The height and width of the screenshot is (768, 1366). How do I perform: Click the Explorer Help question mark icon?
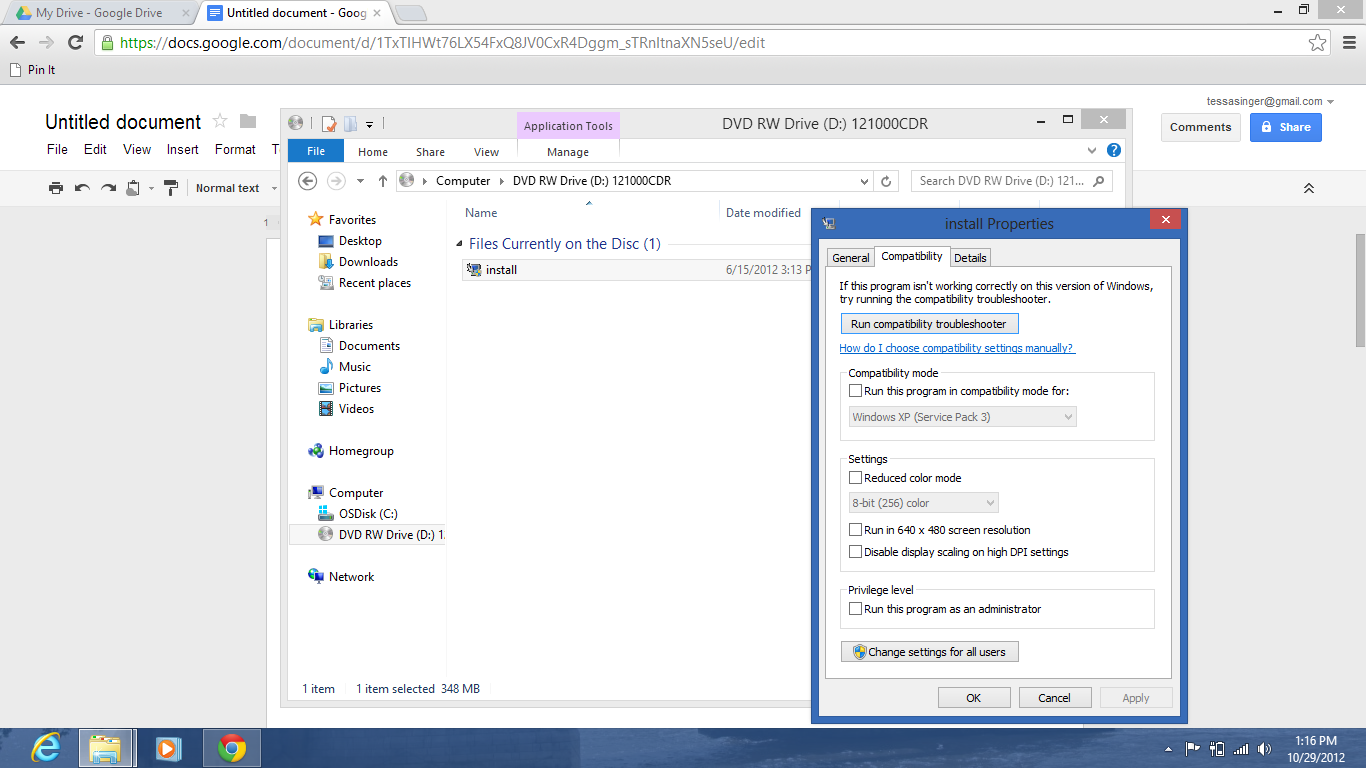point(1113,151)
